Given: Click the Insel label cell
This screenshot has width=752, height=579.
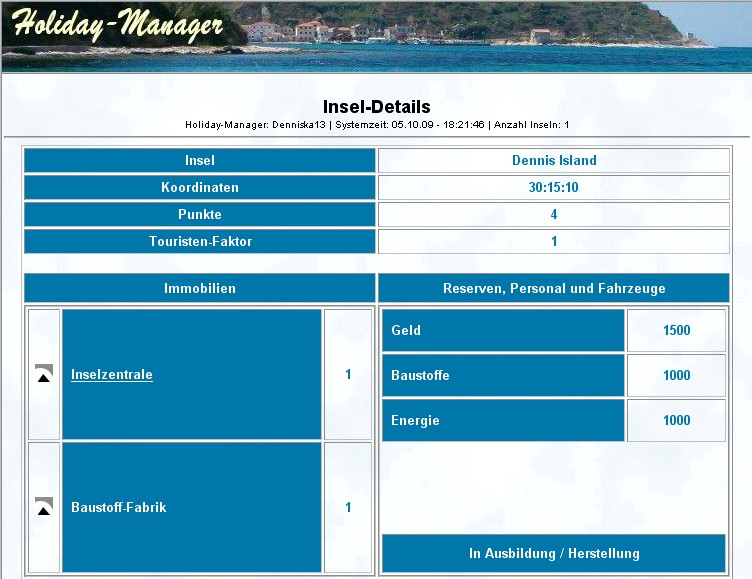Looking at the screenshot, I should [x=200, y=160].
